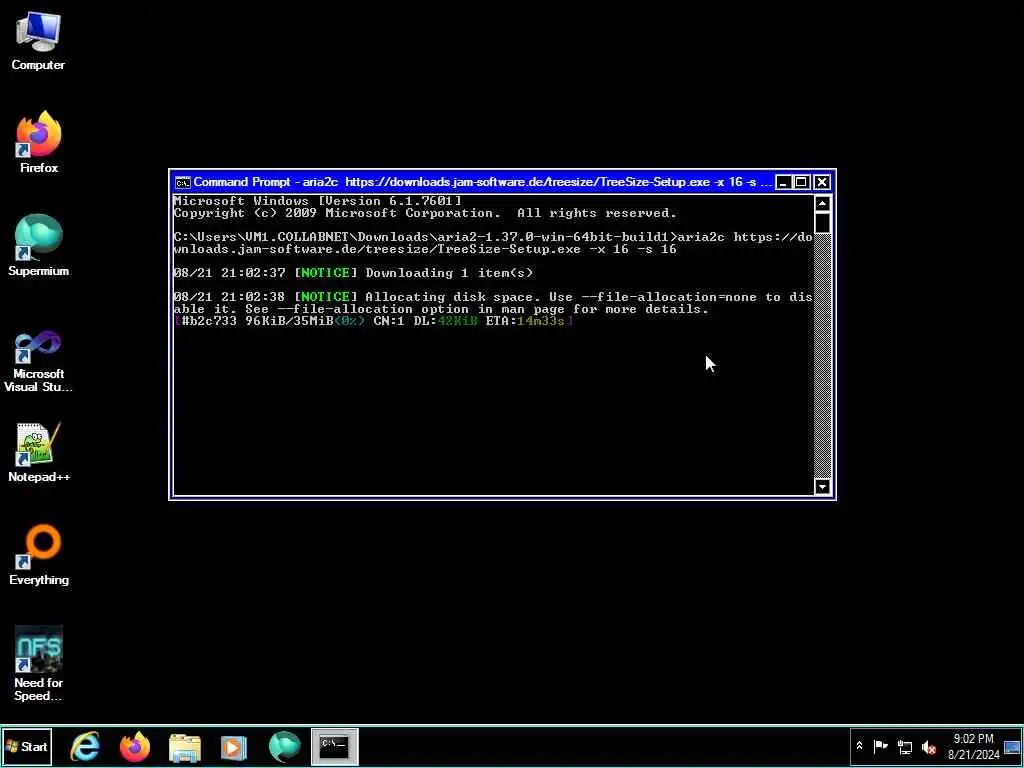Click the Copyright 2009 Microsoft line
The width and height of the screenshot is (1024, 768).
tap(425, 213)
